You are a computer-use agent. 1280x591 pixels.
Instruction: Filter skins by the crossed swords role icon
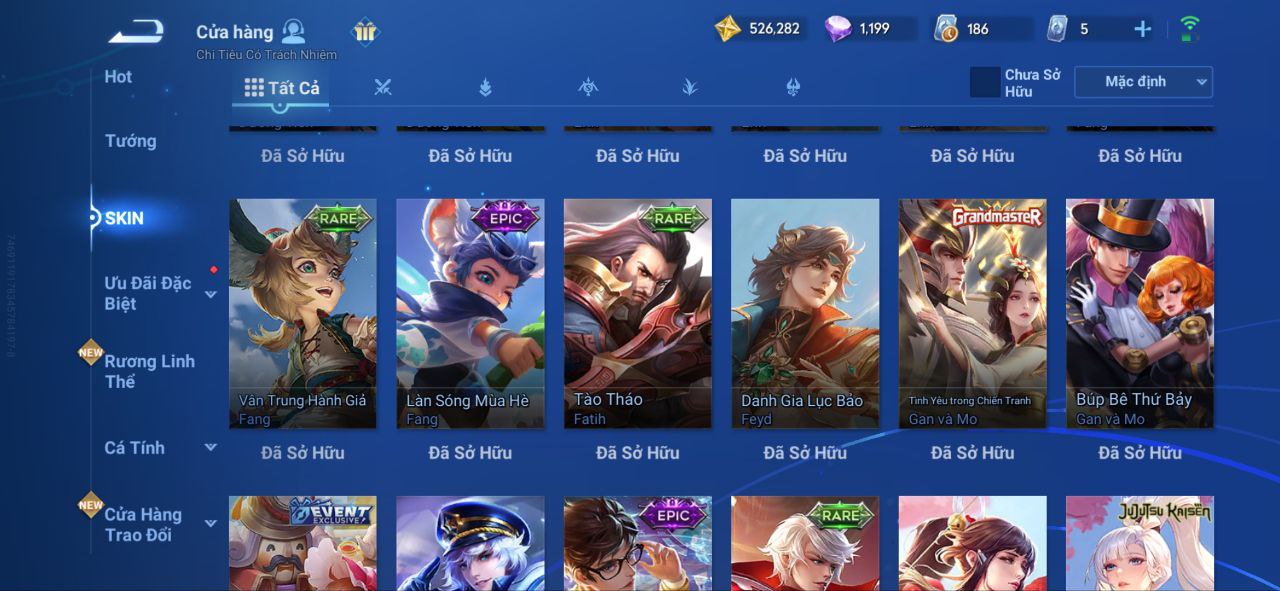click(x=382, y=87)
